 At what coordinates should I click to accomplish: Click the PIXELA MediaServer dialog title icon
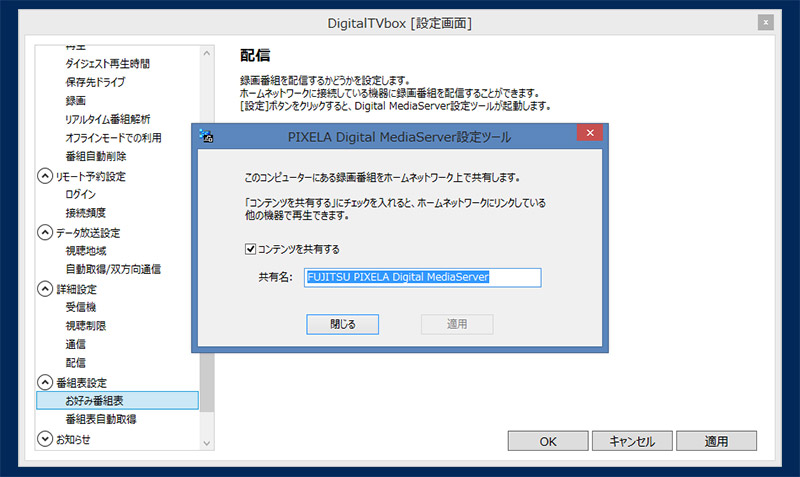207,135
